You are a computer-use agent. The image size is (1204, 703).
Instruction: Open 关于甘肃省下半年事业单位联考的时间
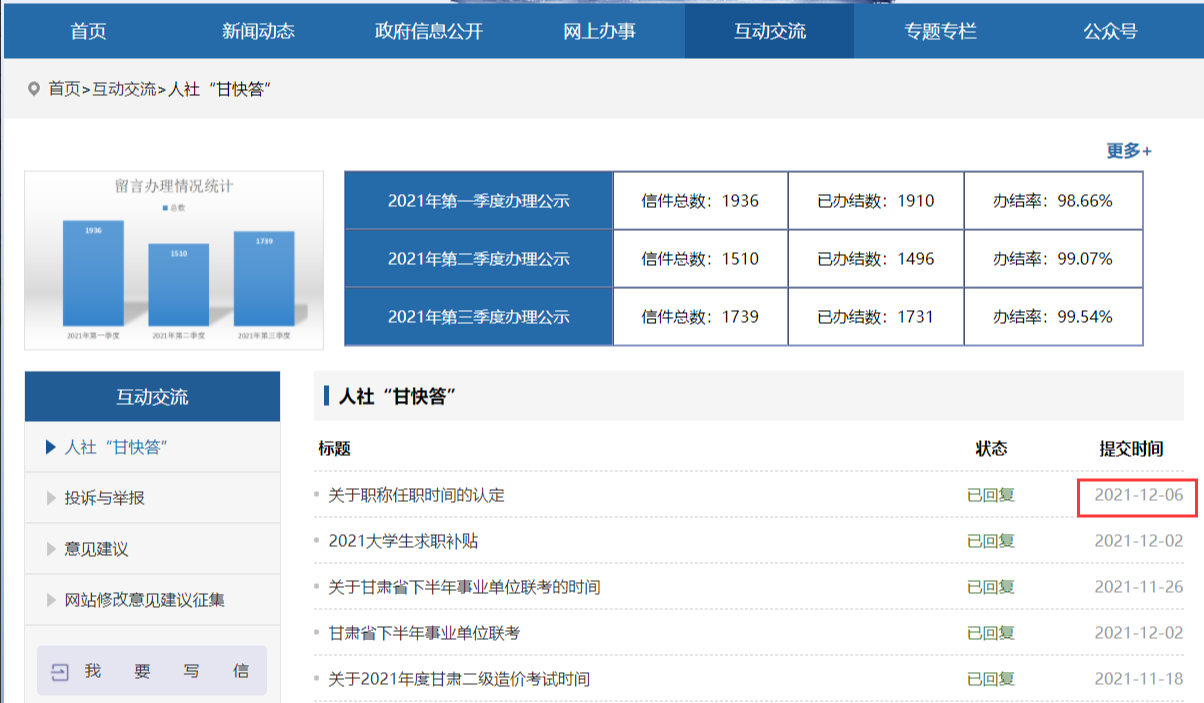point(464,587)
